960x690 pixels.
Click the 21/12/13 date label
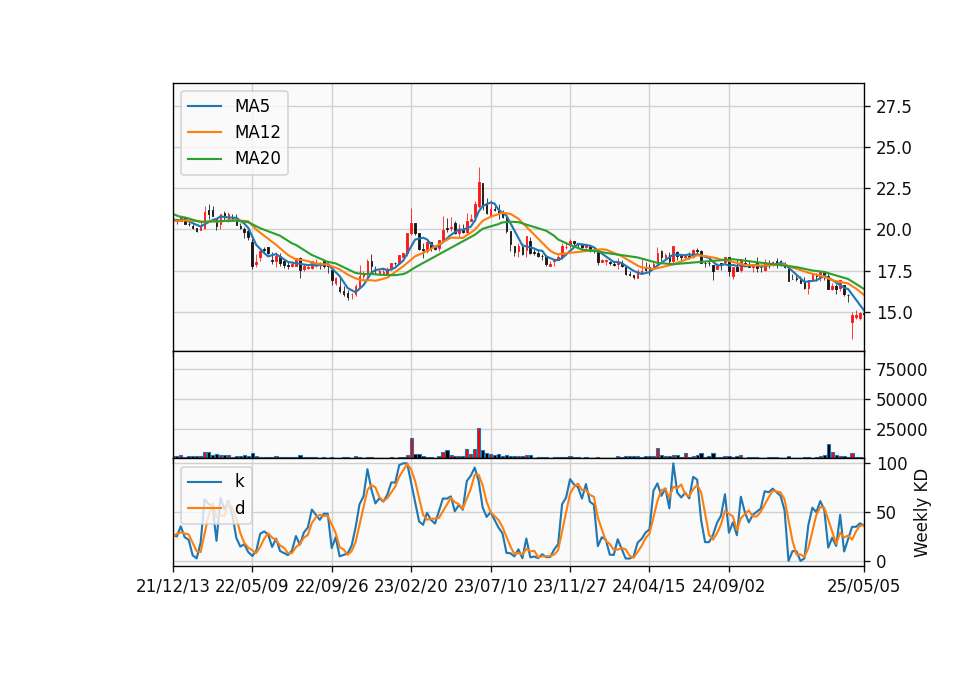(173, 586)
